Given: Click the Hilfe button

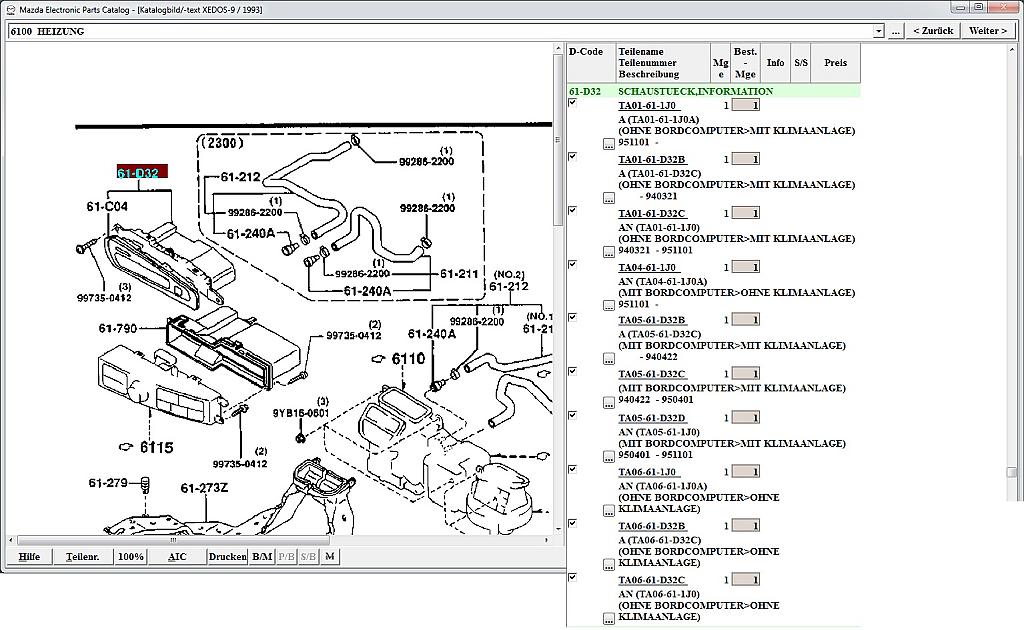Looking at the screenshot, I should tap(29, 556).
